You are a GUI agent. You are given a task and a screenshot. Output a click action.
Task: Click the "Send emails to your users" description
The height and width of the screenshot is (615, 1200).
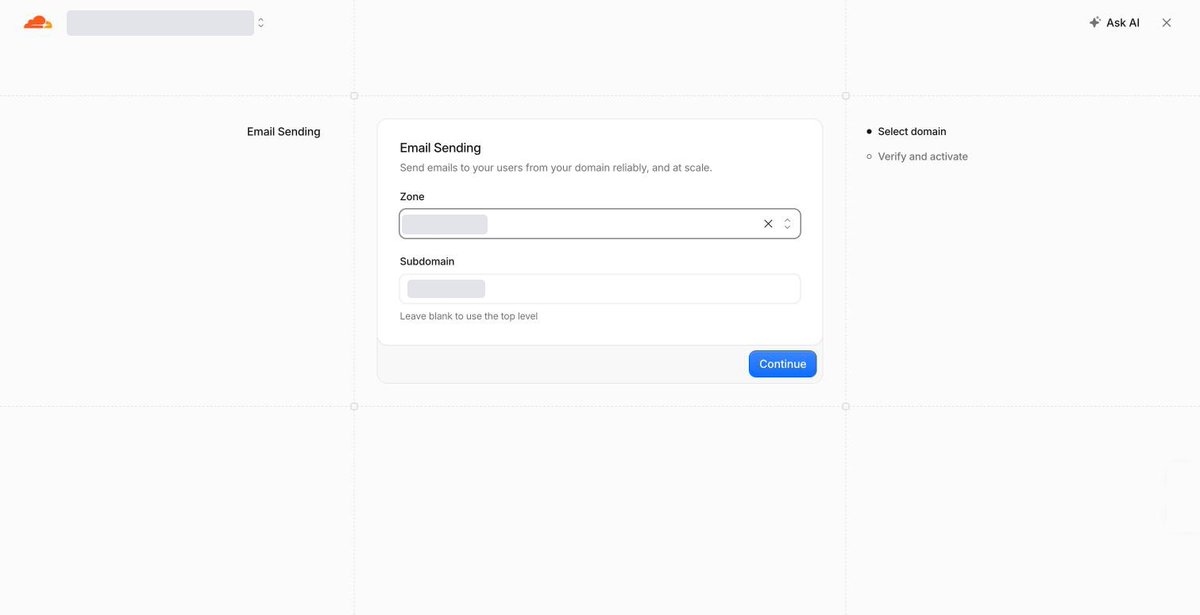coord(556,168)
